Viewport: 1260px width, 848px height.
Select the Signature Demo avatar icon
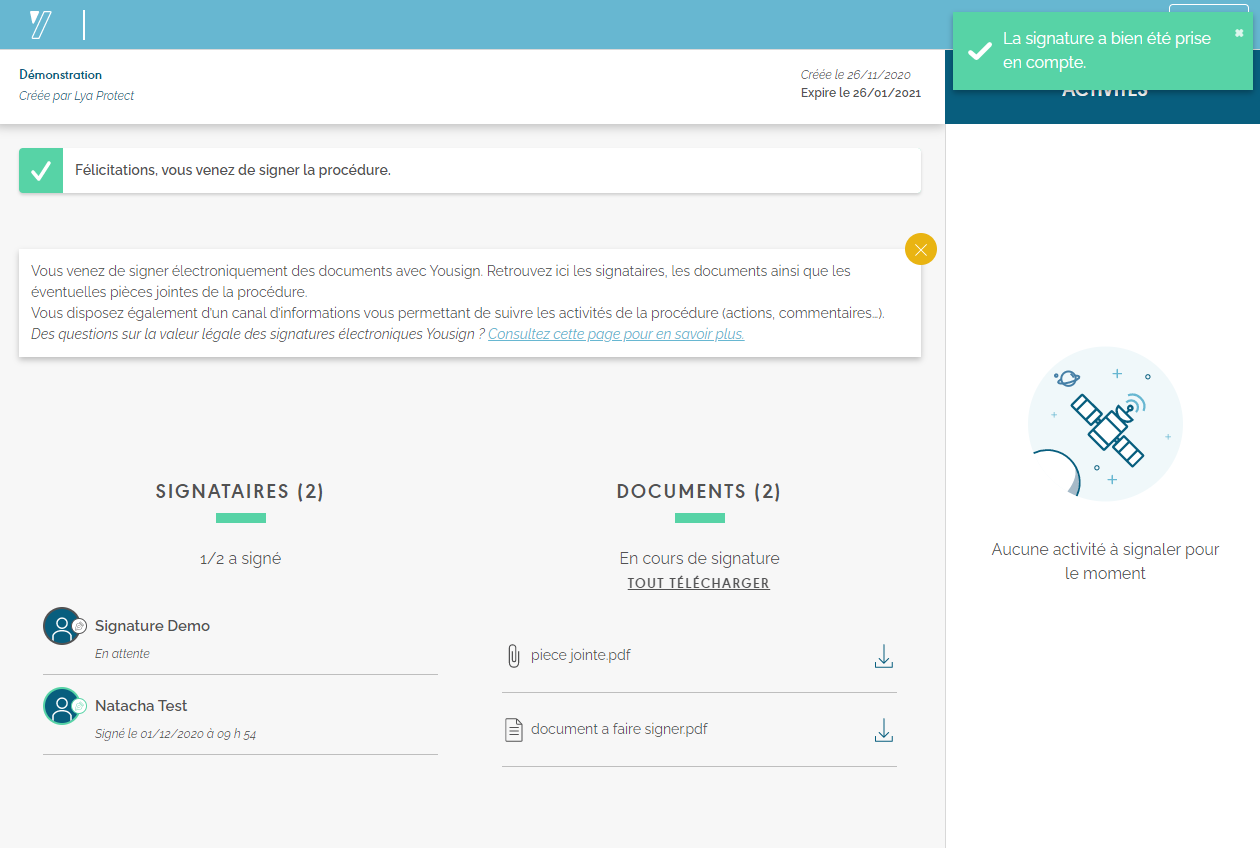click(x=62, y=626)
